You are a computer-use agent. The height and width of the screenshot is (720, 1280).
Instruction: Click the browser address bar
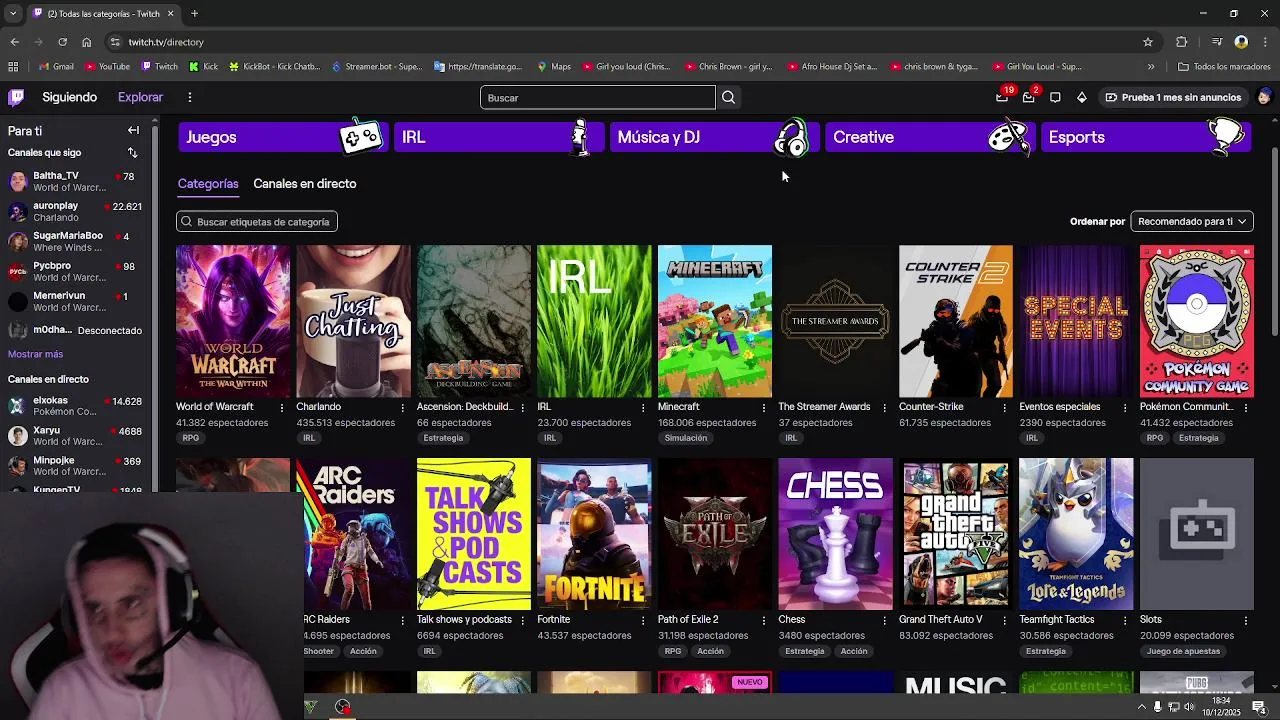(x=630, y=42)
